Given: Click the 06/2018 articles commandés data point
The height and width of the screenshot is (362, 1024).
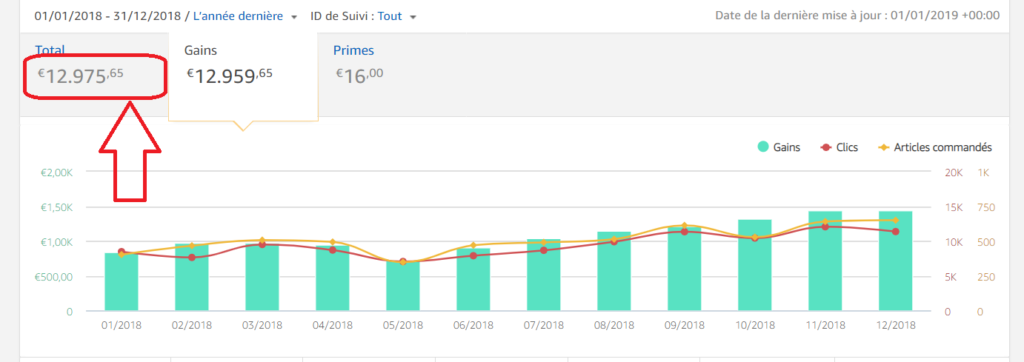Looking at the screenshot, I should (473, 246).
